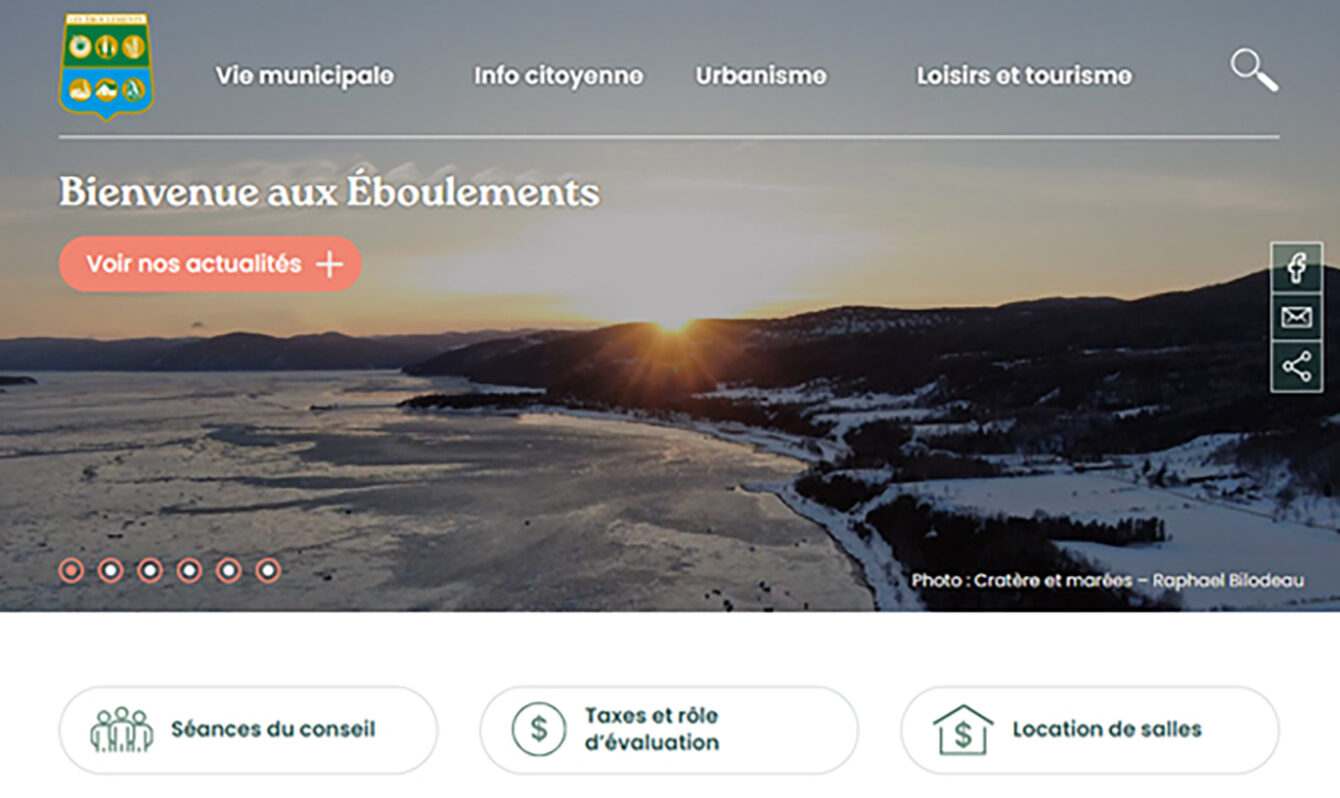Click the people icon for Séances du conseil
Screen dimensions: 1340x798
pos(121,730)
